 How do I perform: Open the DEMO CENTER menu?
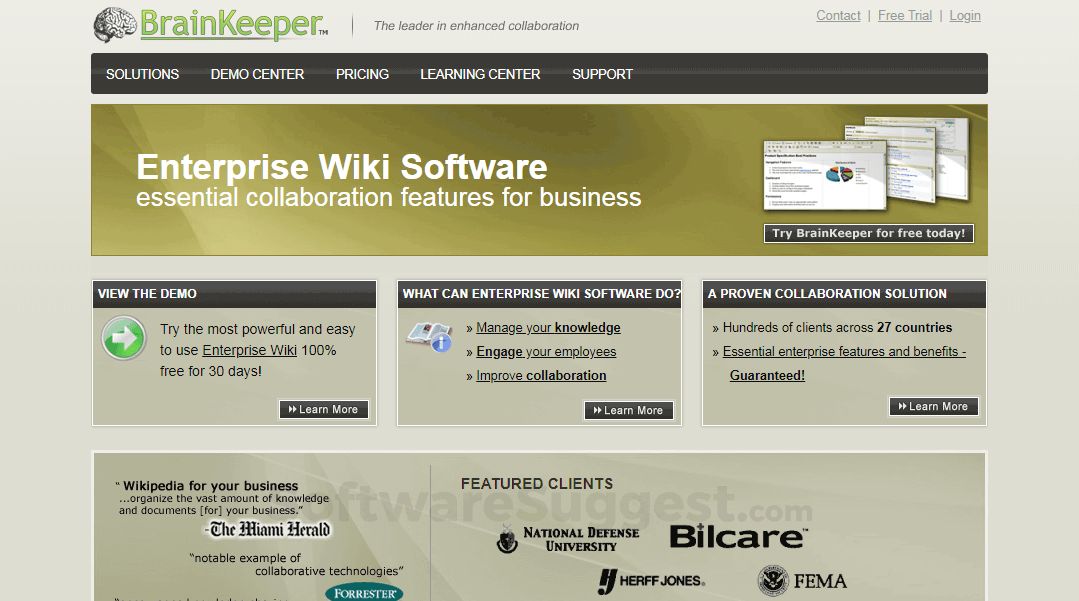[x=257, y=73]
